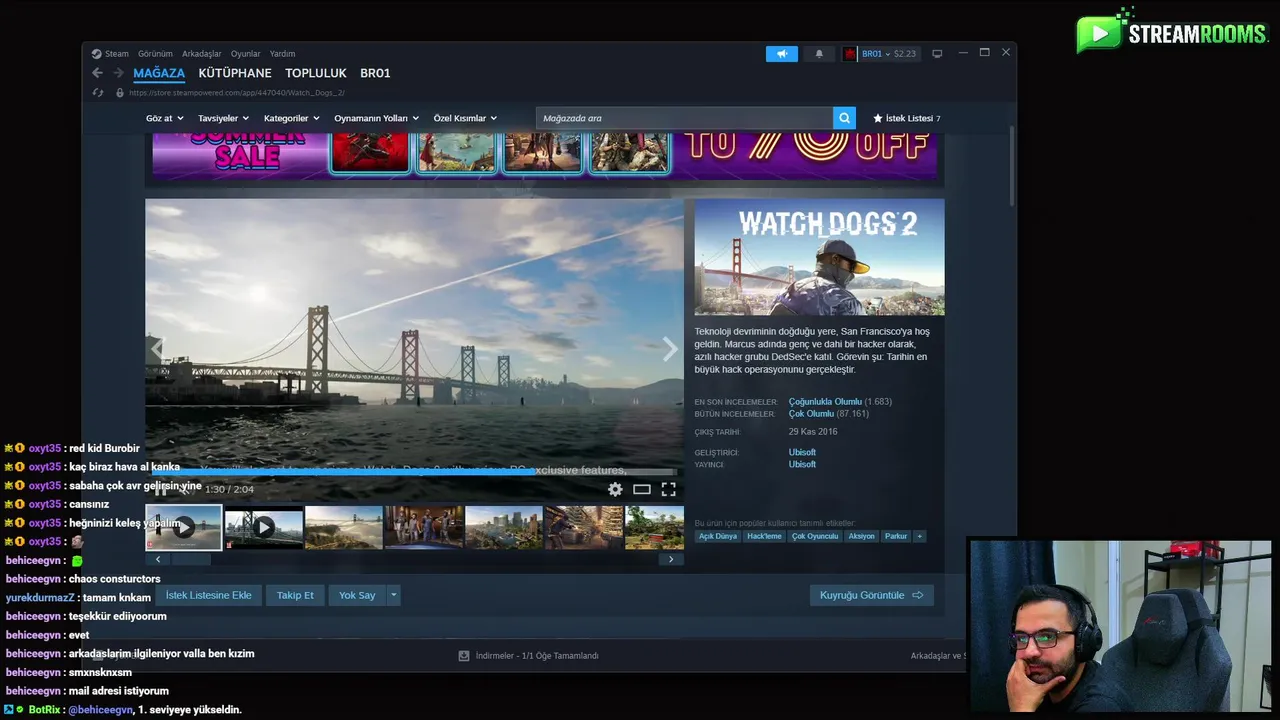Select the Aksiyon tag

point(861,536)
